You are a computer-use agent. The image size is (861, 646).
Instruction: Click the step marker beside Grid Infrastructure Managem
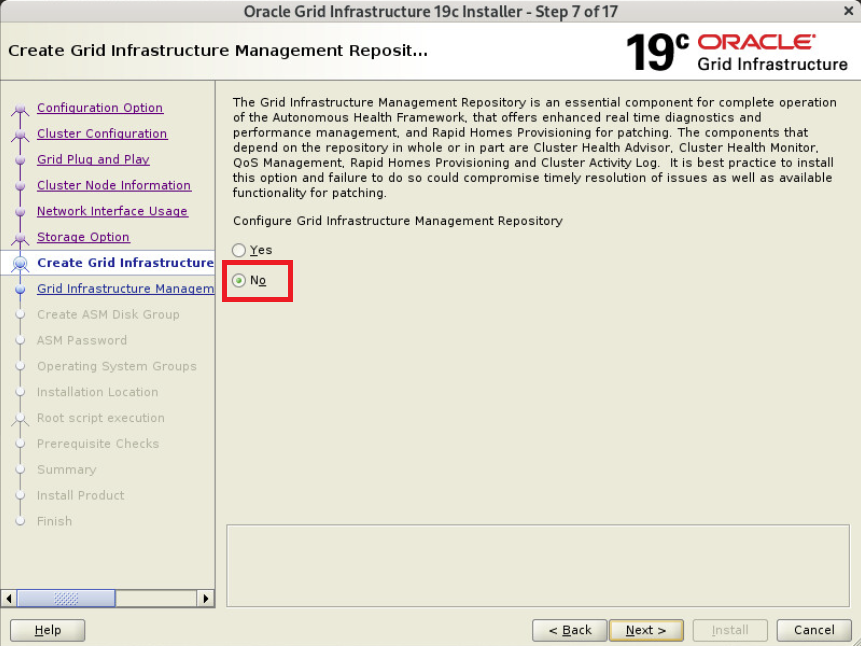point(20,289)
